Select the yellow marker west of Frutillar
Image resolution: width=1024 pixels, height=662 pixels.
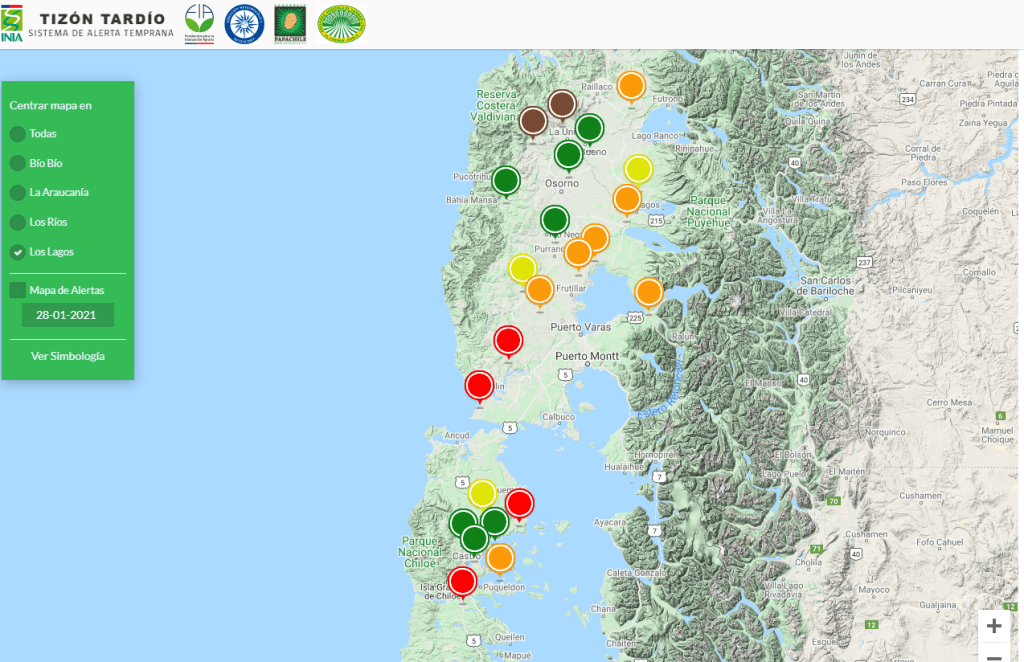coord(523,268)
